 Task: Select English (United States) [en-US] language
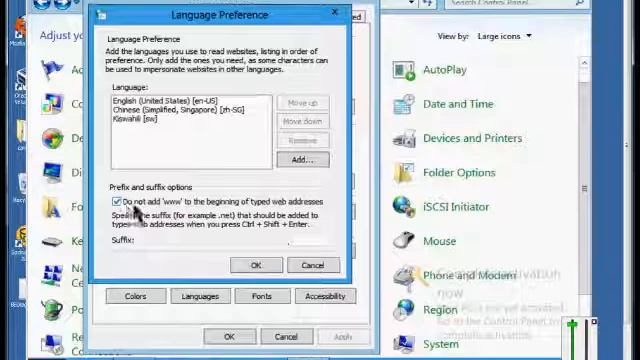(x=165, y=101)
